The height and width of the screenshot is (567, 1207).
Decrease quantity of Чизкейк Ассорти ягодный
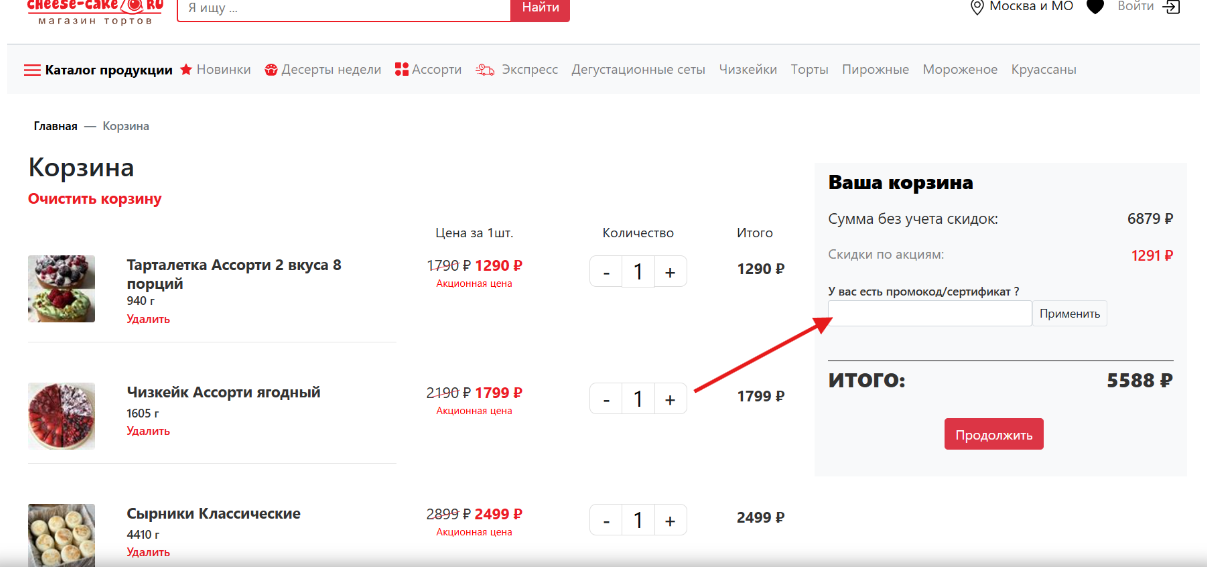pos(606,399)
